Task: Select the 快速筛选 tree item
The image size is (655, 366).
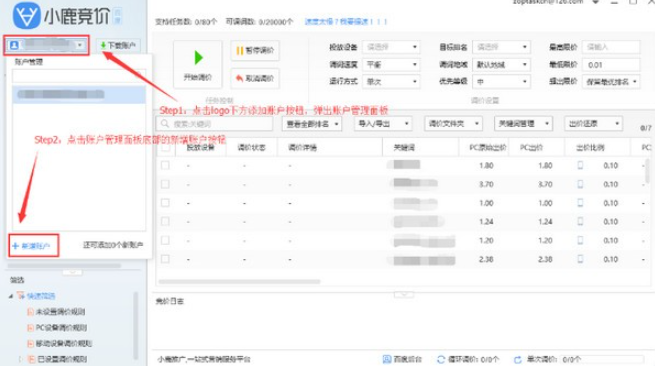Action: (41, 296)
